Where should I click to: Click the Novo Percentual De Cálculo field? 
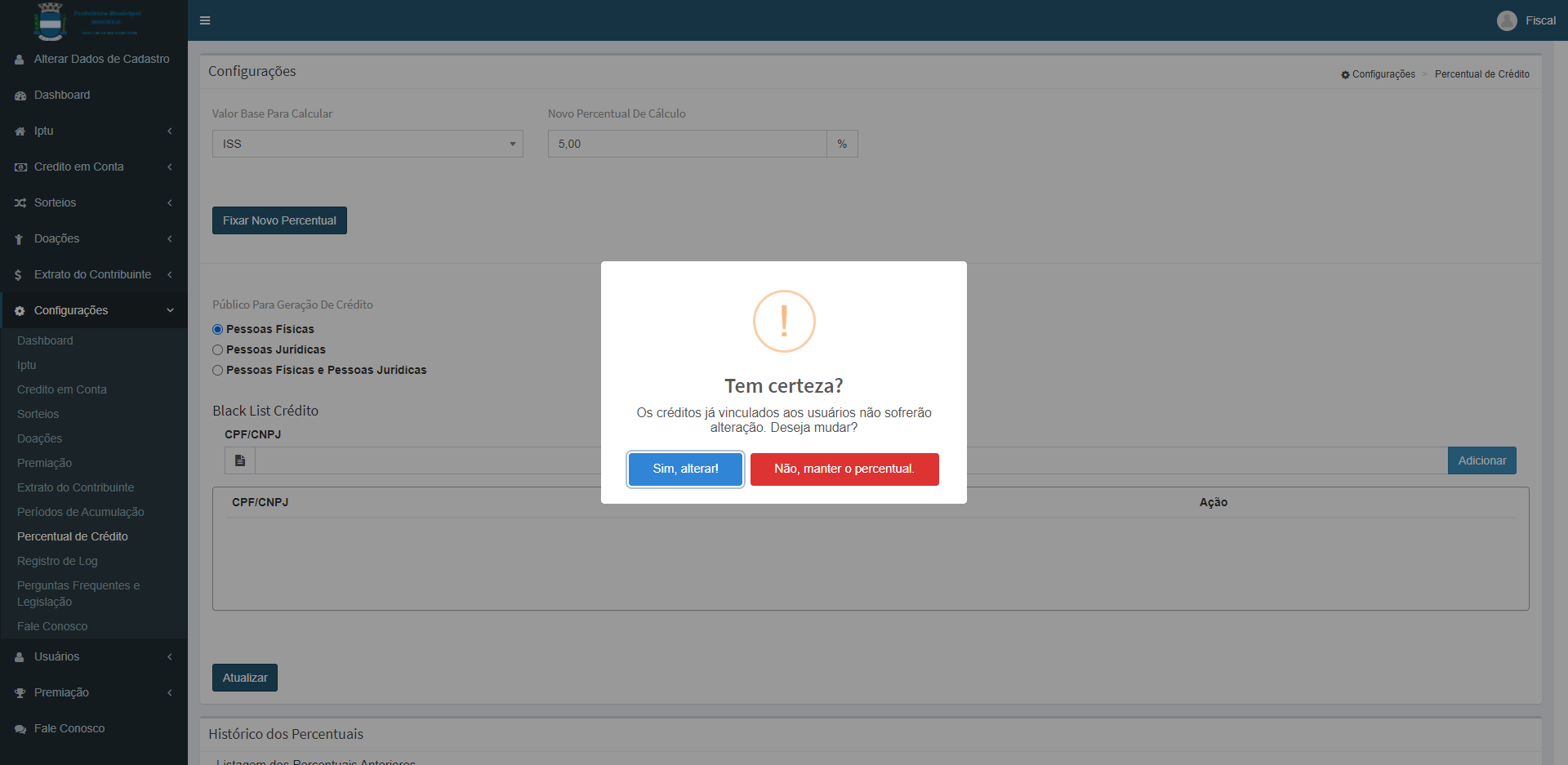[x=687, y=144]
